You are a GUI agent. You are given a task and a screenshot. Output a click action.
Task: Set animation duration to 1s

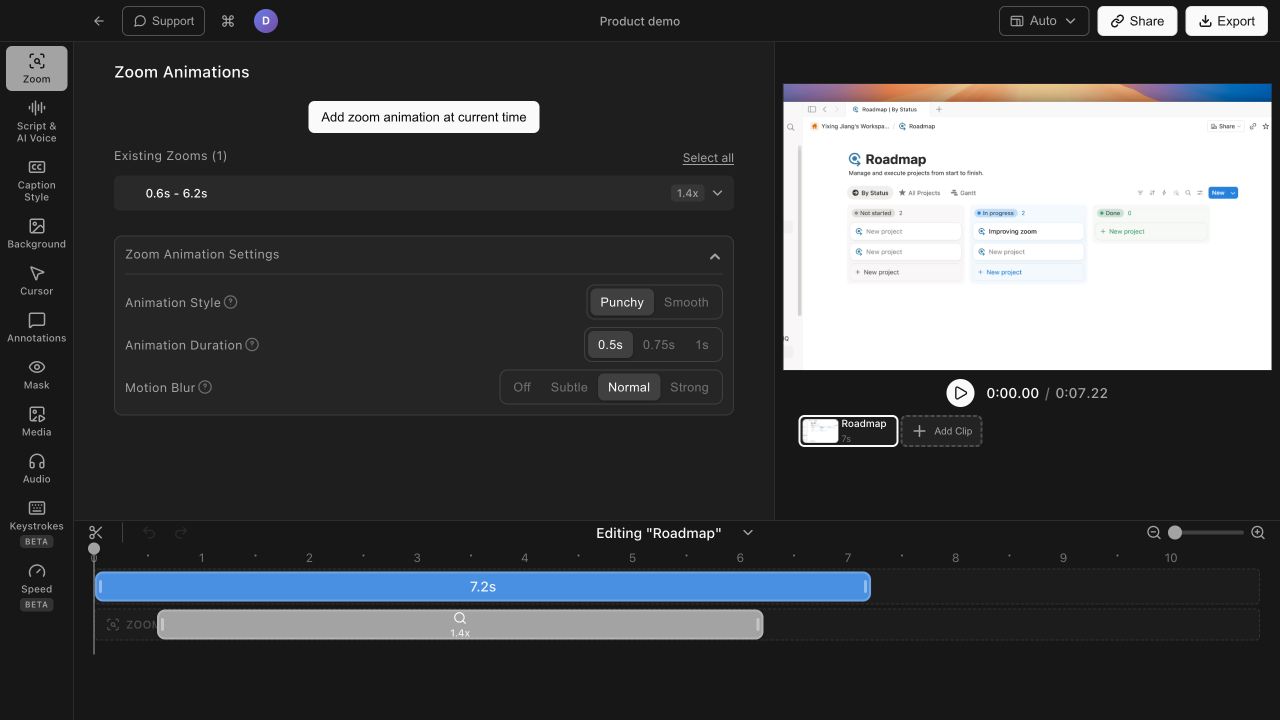(x=702, y=345)
